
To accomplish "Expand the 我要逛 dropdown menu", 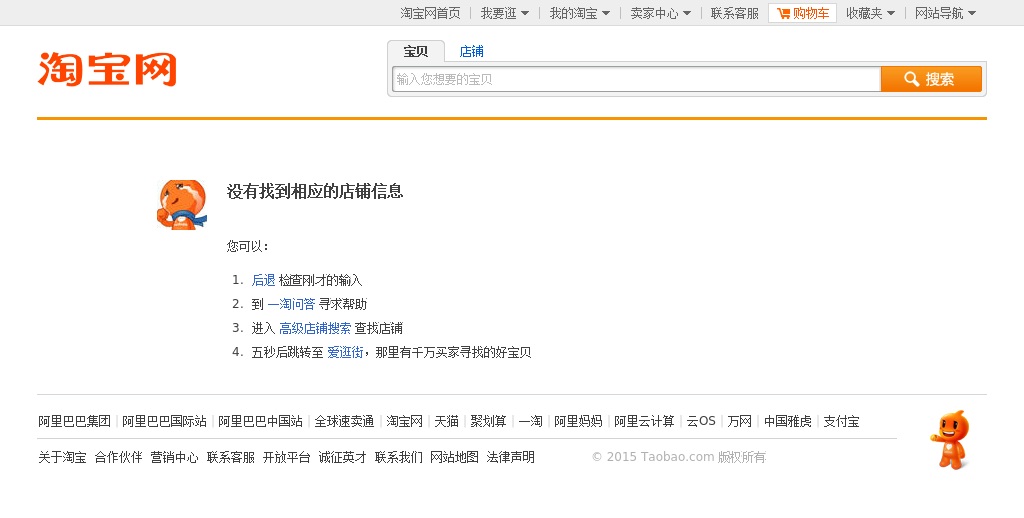I will coord(504,13).
